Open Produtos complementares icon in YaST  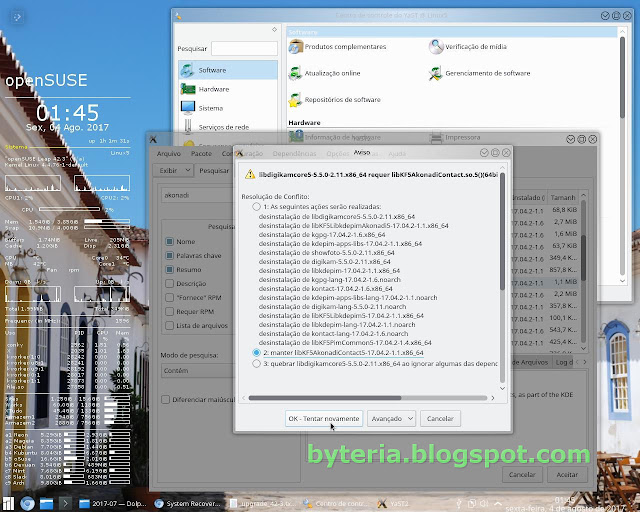[x=296, y=47]
